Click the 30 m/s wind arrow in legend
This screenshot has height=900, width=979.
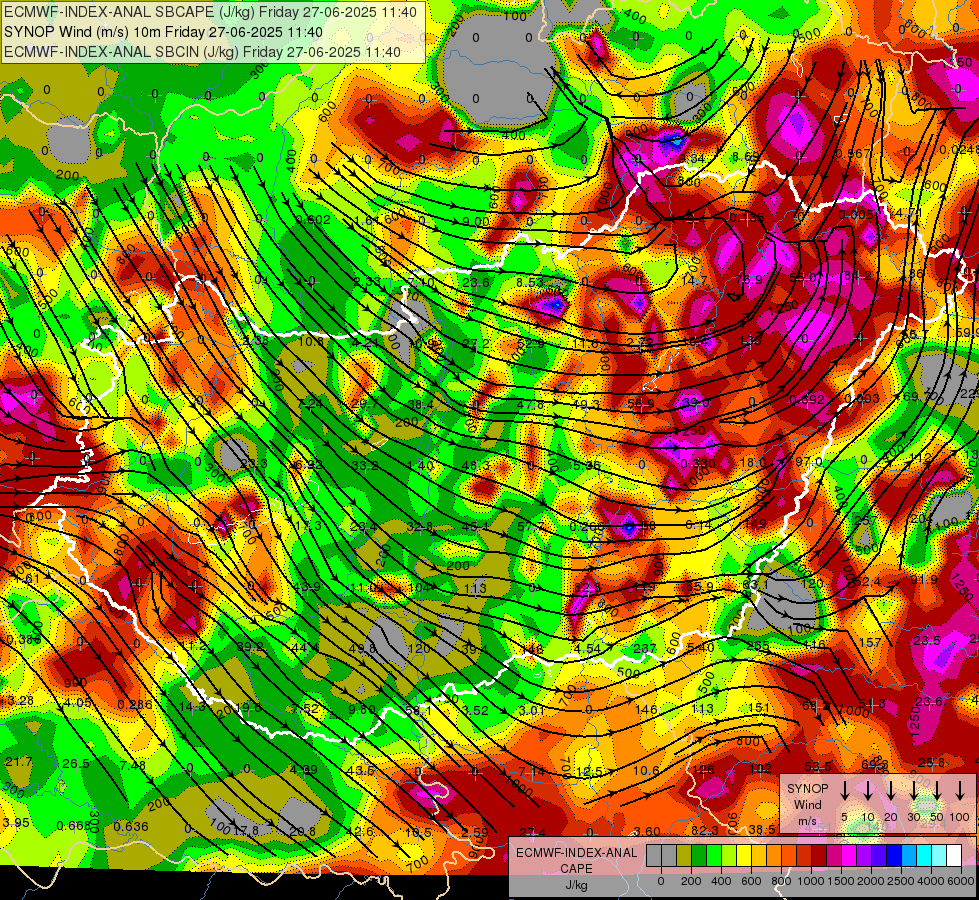click(914, 790)
